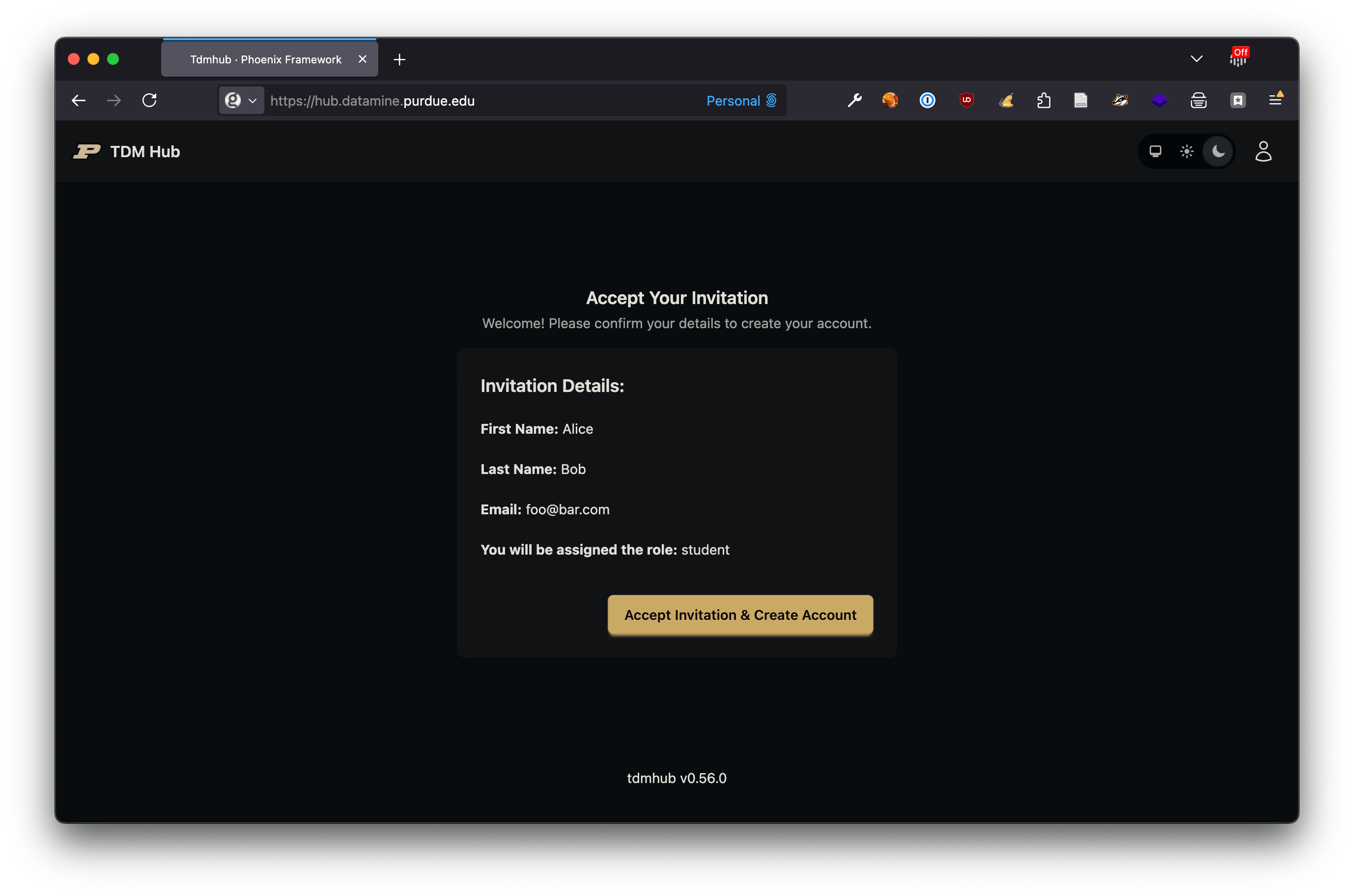Switch theme to light mode sun icon
The width and height of the screenshot is (1354, 896).
pos(1186,151)
